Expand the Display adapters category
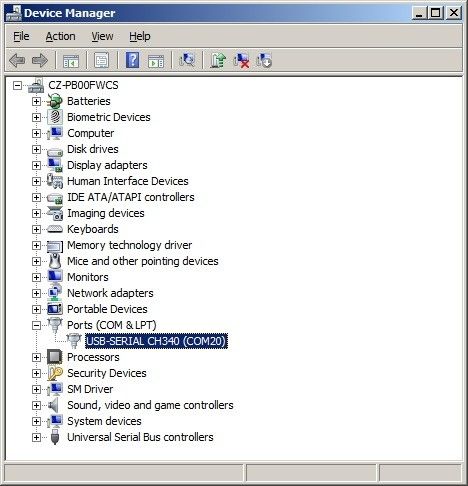 [x=36, y=165]
